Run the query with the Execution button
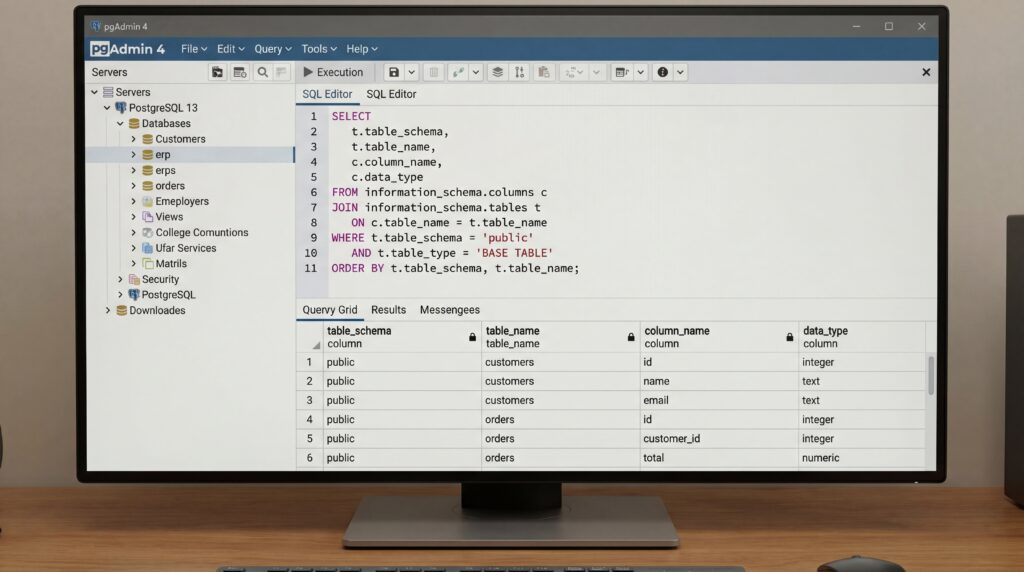The width and height of the screenshot is (1024, 572). pyautogui.click(x=333, y=72)
